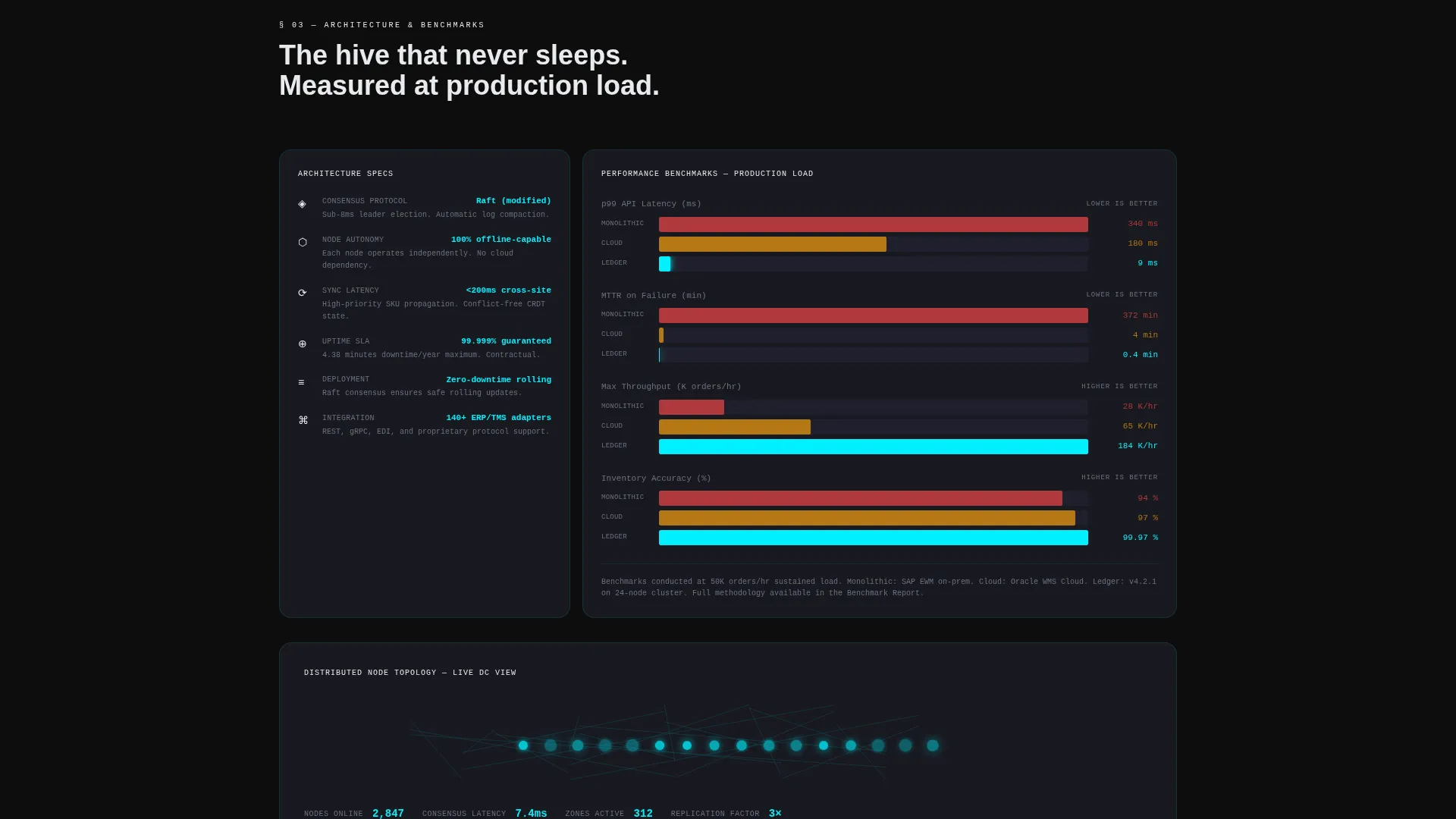
Task: Click the last node dot in topology
Action: [x=933, y=745]
